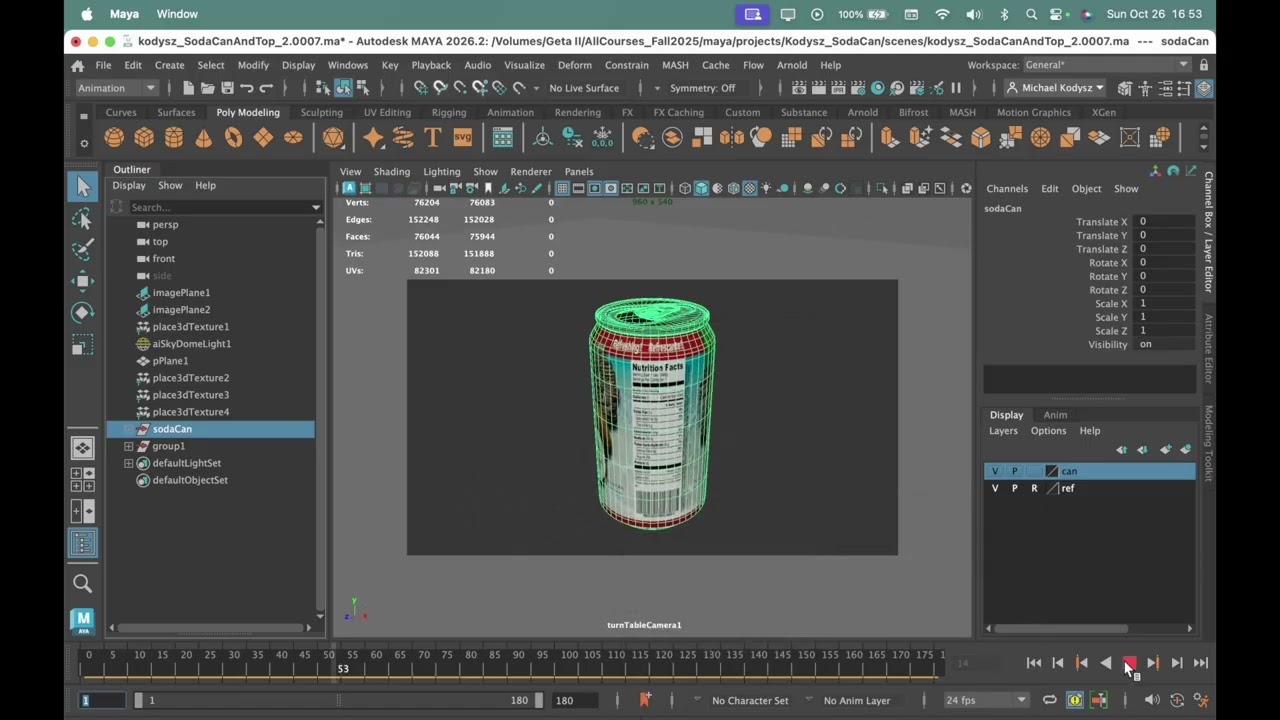
Task: Activate the Select tool in toolbox
Action: (83, 186)
